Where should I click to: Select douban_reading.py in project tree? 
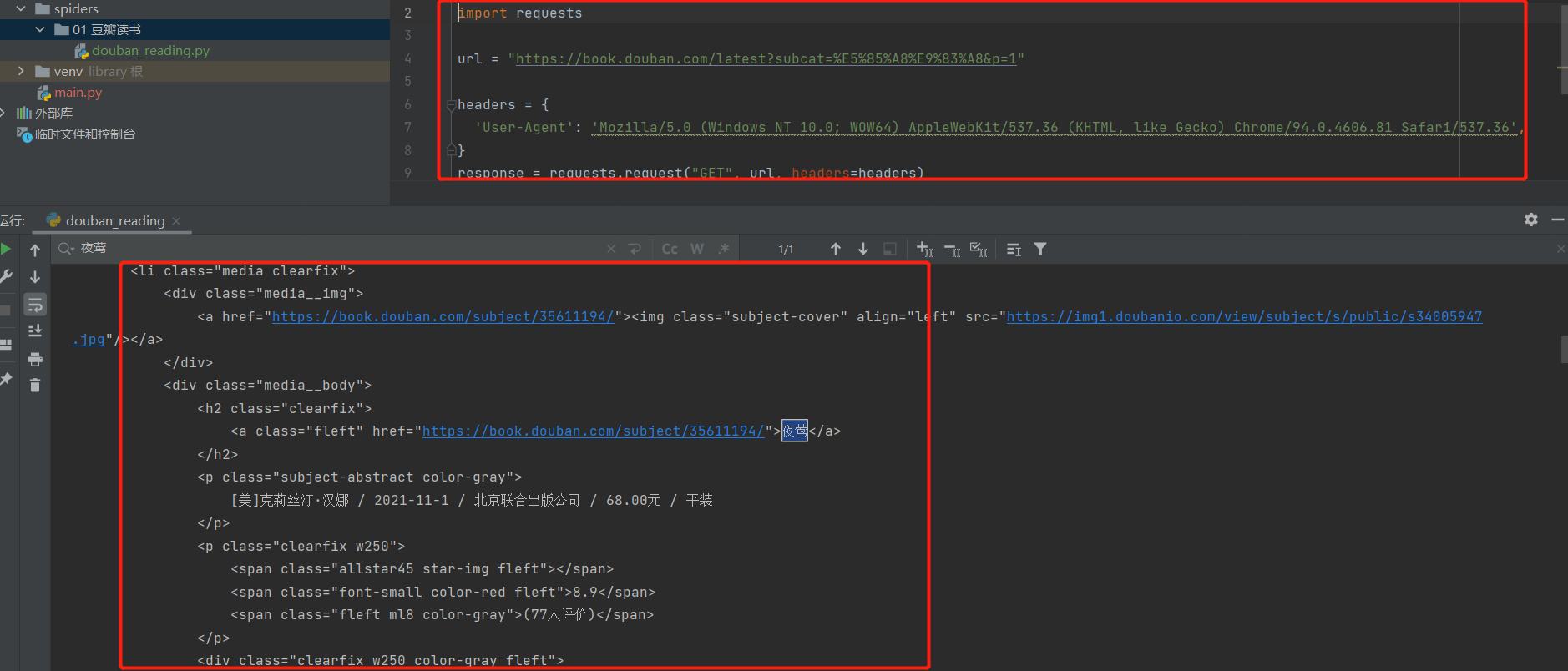pos(150,50)
